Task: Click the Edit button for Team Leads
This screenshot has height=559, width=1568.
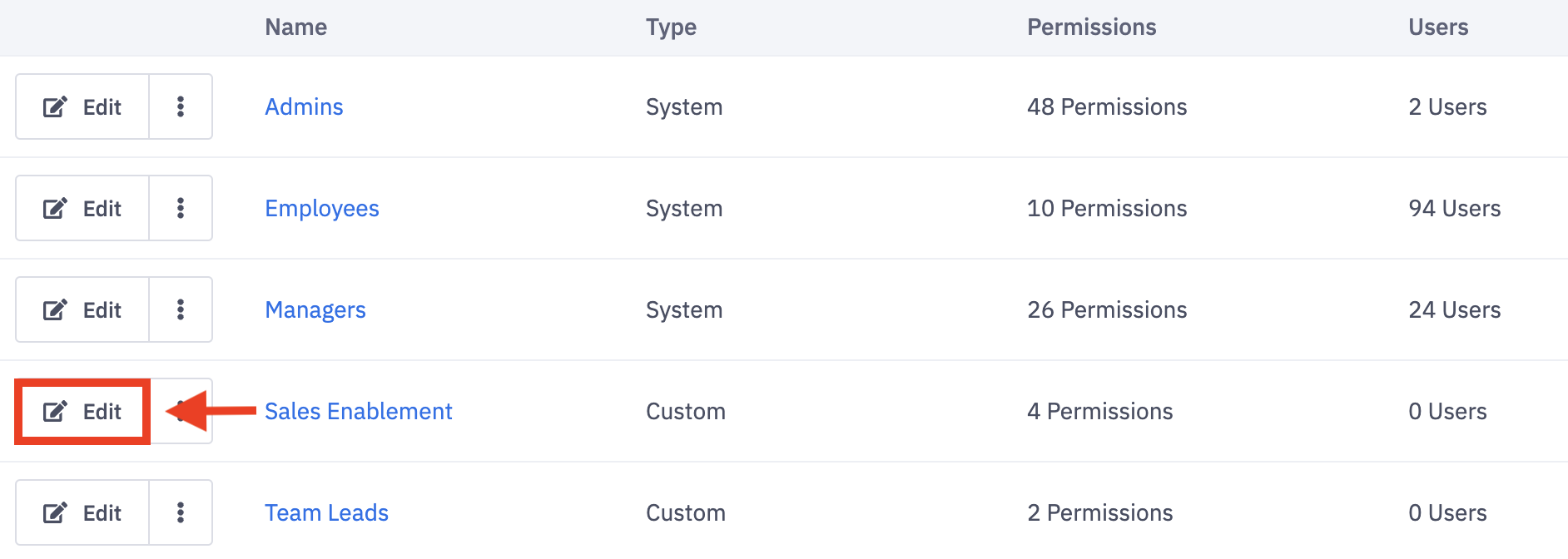Action: 82,512
